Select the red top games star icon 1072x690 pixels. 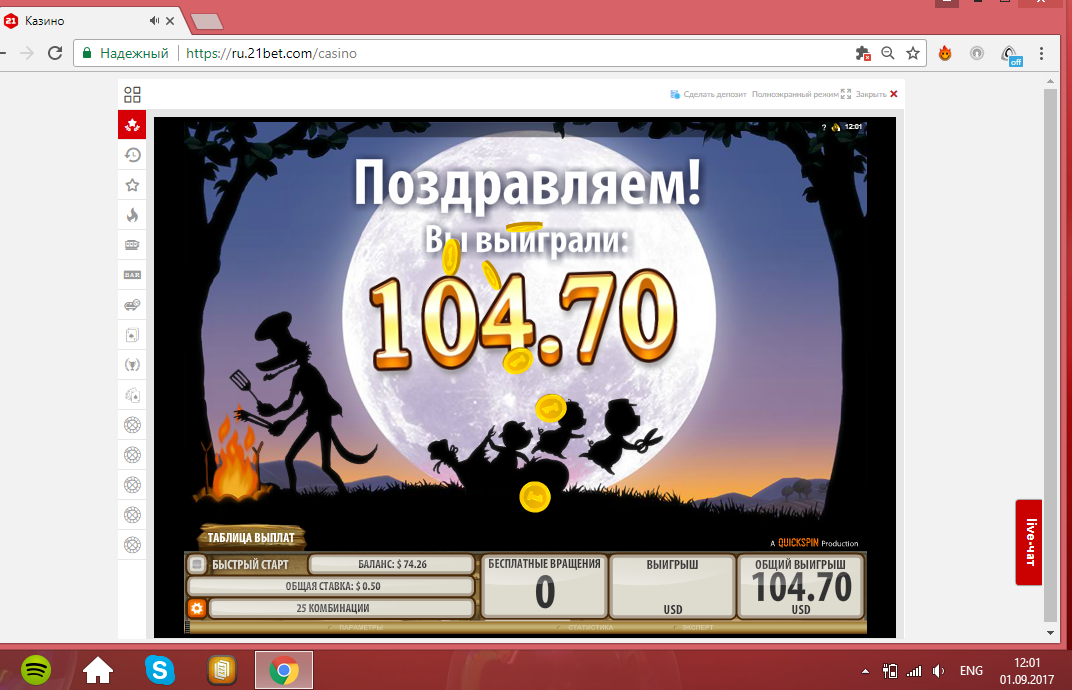point(132,124)
